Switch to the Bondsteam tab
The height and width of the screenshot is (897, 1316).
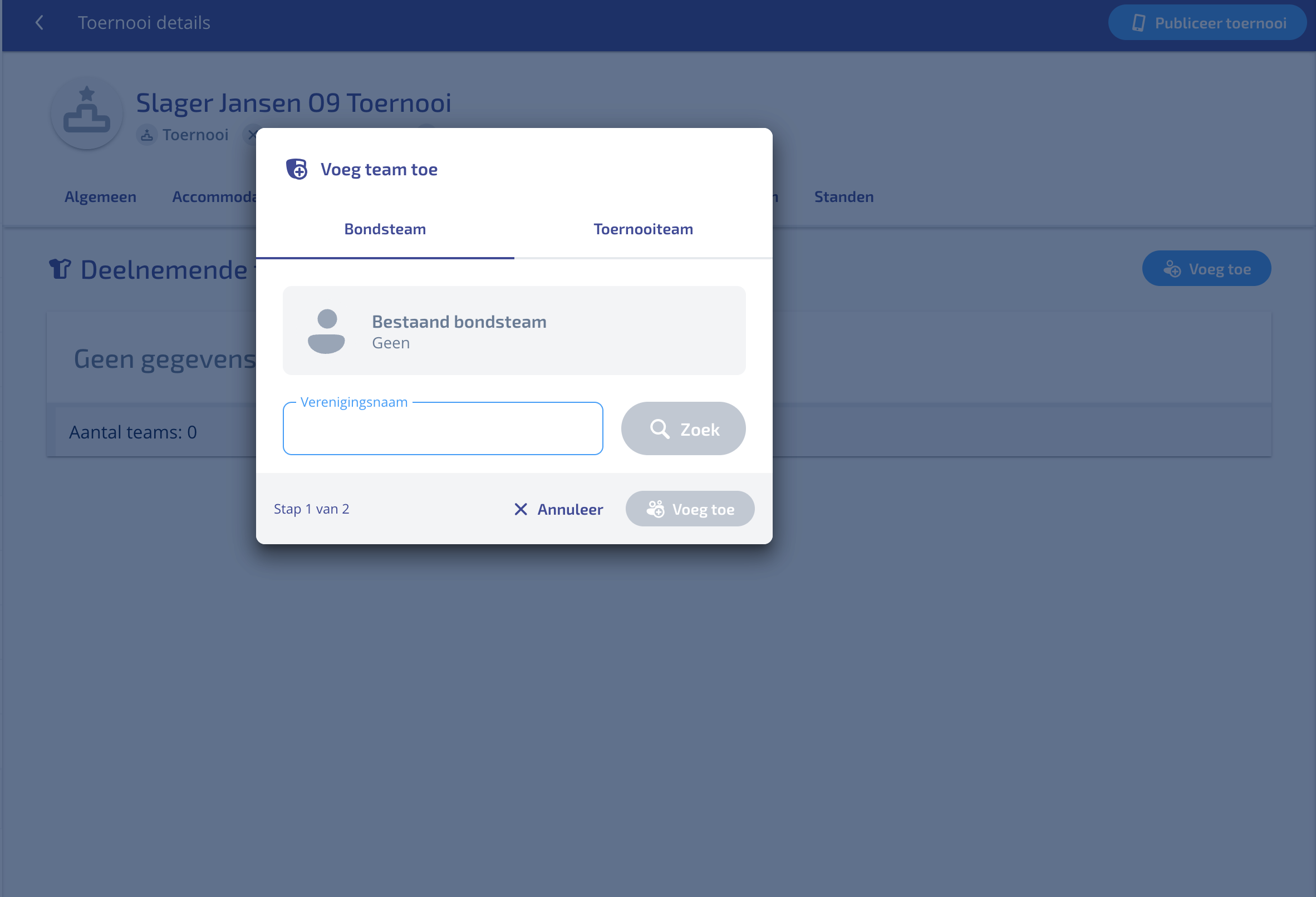[x=385, y=229]
